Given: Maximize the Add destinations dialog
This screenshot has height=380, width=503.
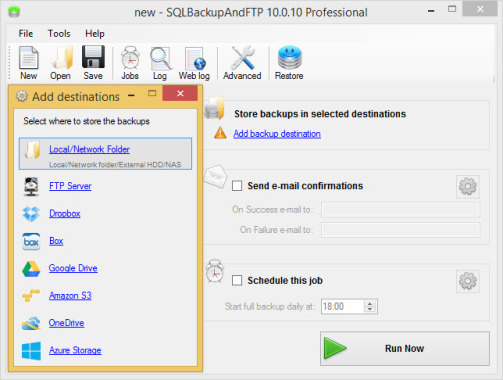Looking at the screenshot, I should pos(152,94).
